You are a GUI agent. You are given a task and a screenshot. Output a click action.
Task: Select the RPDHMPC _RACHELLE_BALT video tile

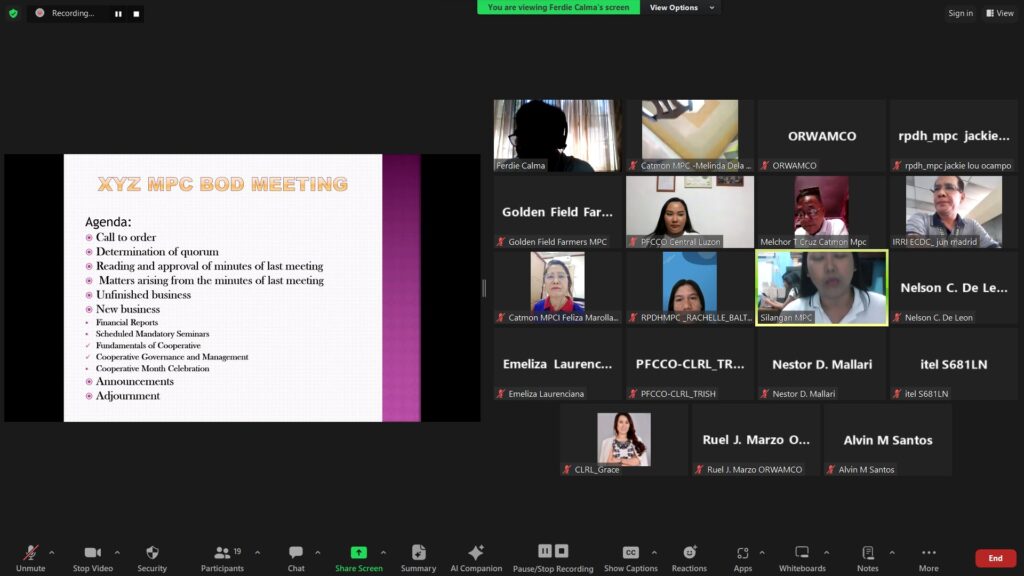[690, 287]
